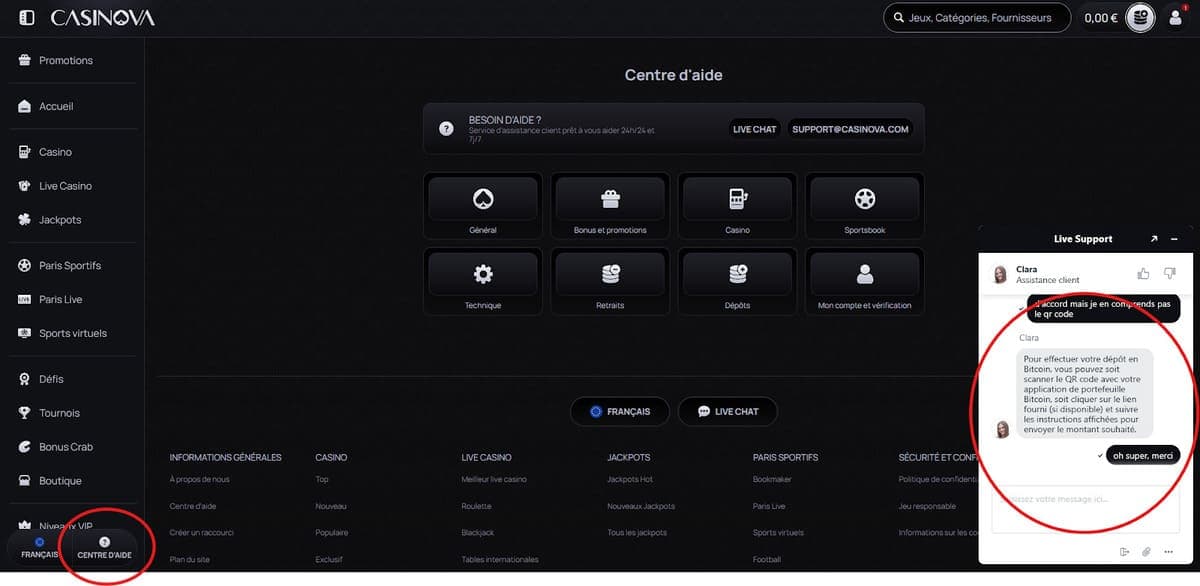Open the Bonus et promotions help category

609,207
